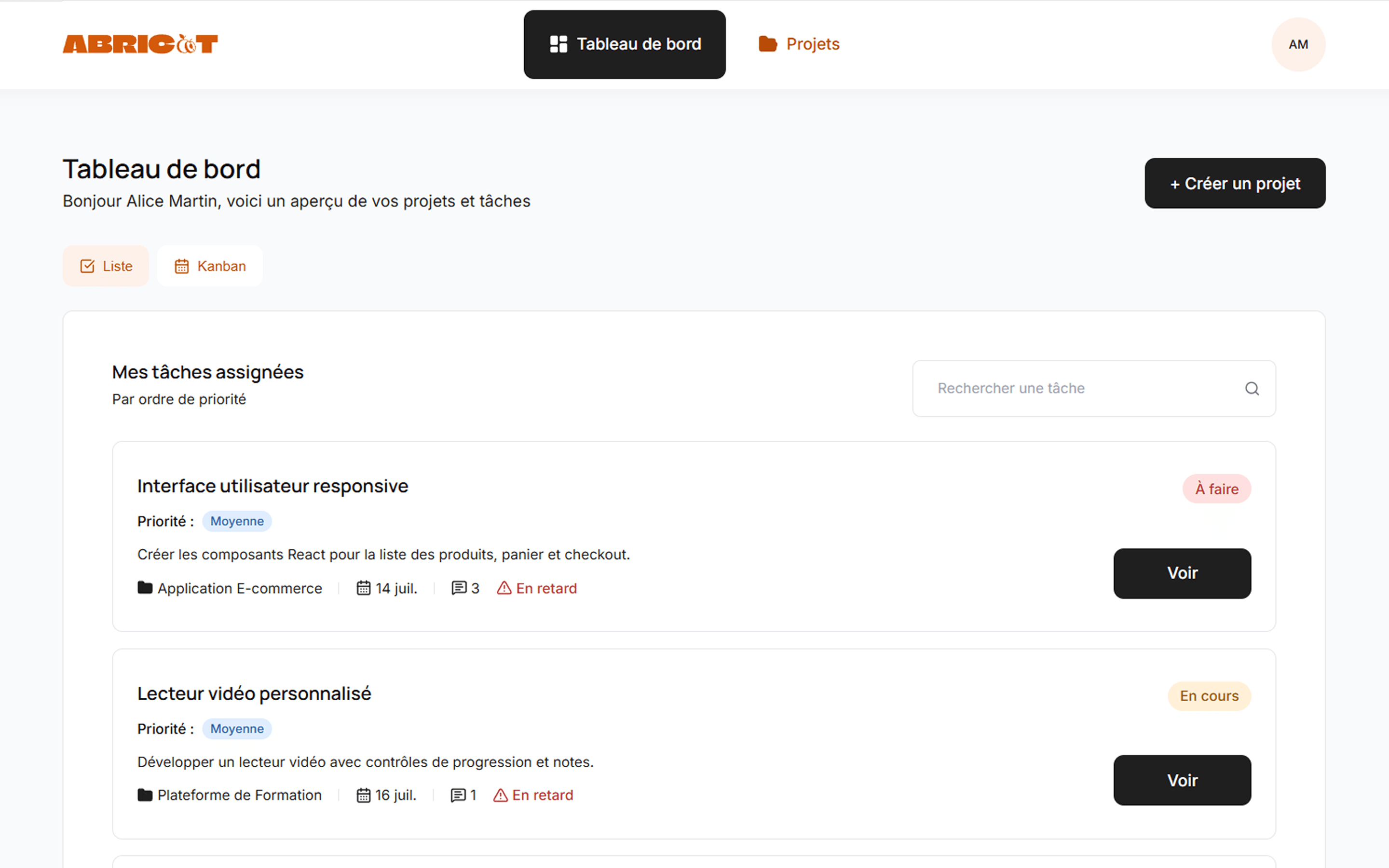The height and width of the screenshot is (868, 1389).
Task: Click calendar icon beside 16 juil.
Action: pyautogui.click(x=363, y=795)
